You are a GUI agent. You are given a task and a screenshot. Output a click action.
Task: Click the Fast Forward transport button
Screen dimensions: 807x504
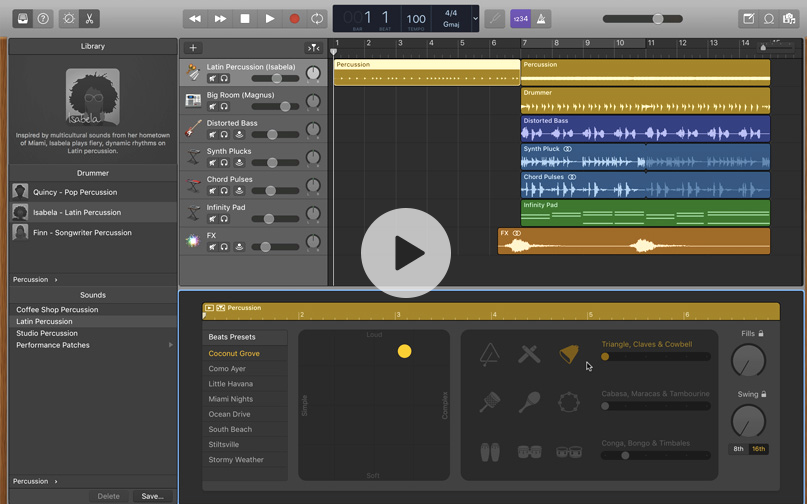click(220, 19)
